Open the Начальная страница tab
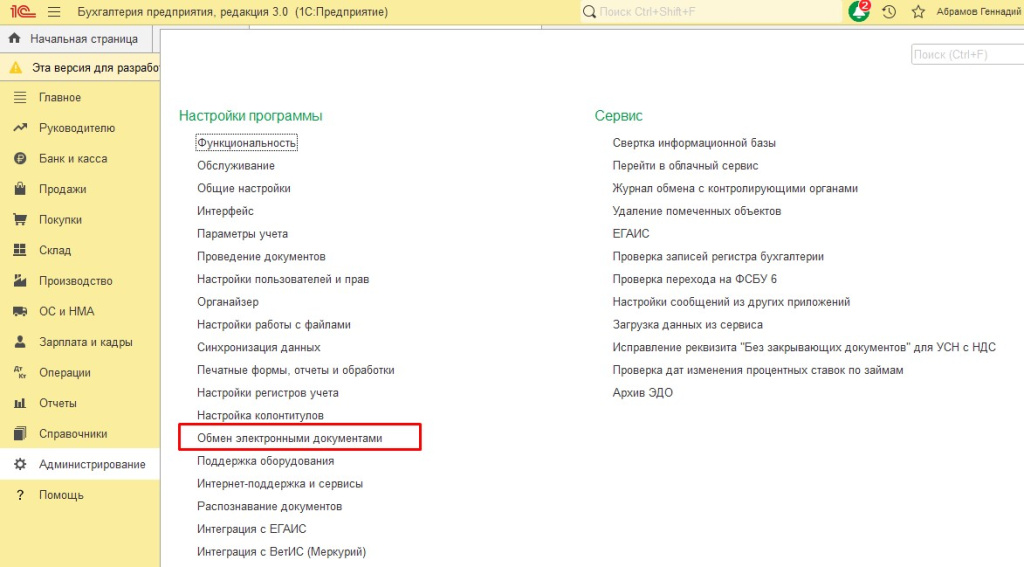Image resolution: width=1024 pixels, height=567 pixels. pos(76,39)
